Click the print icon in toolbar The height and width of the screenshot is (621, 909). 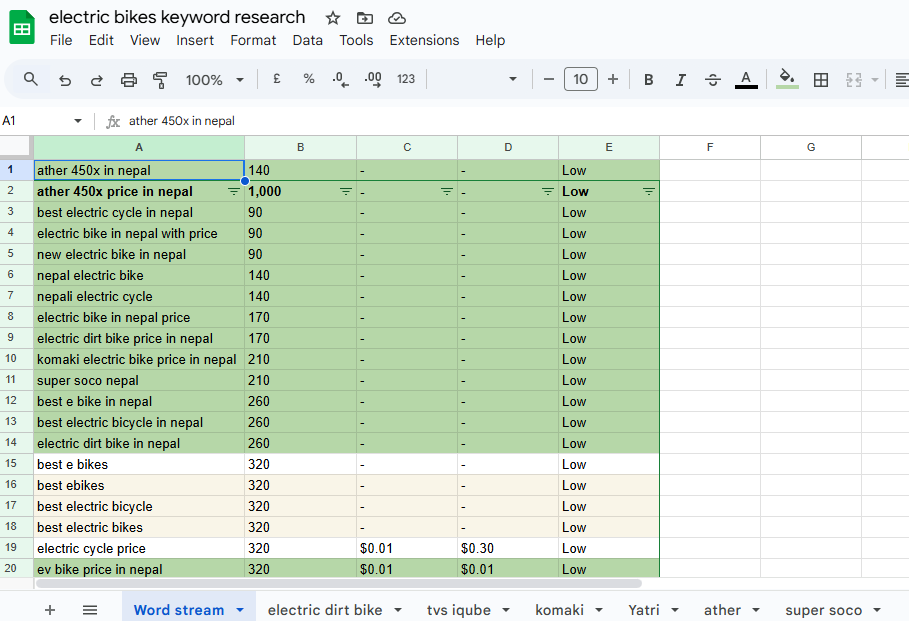tap(129, 80)
